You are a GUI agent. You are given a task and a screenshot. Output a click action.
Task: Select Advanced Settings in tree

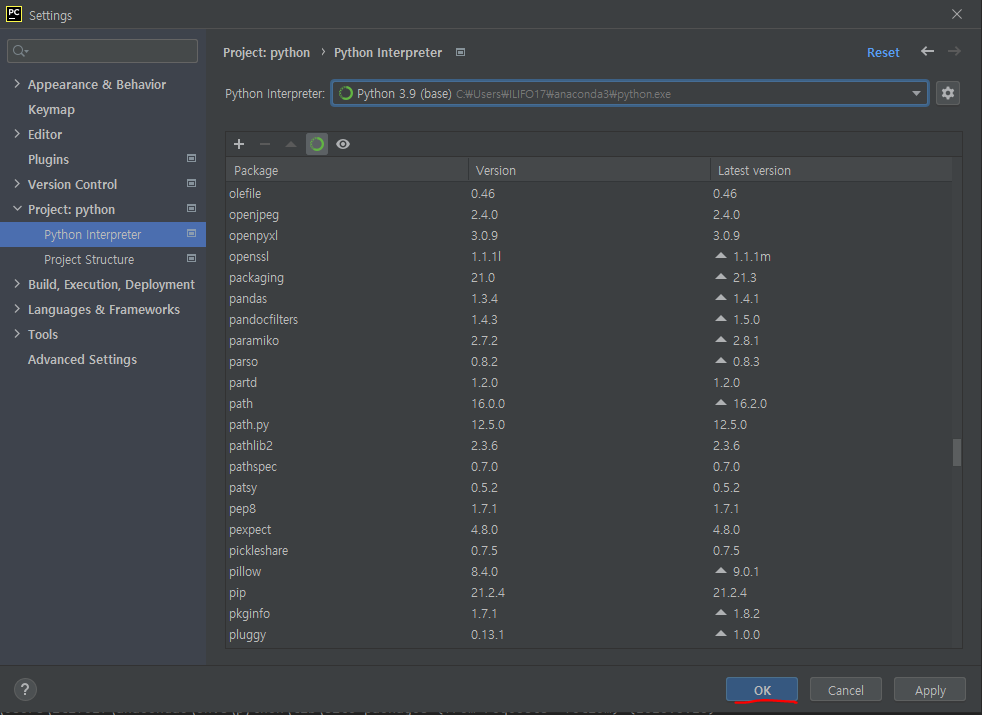coord(82,359)
